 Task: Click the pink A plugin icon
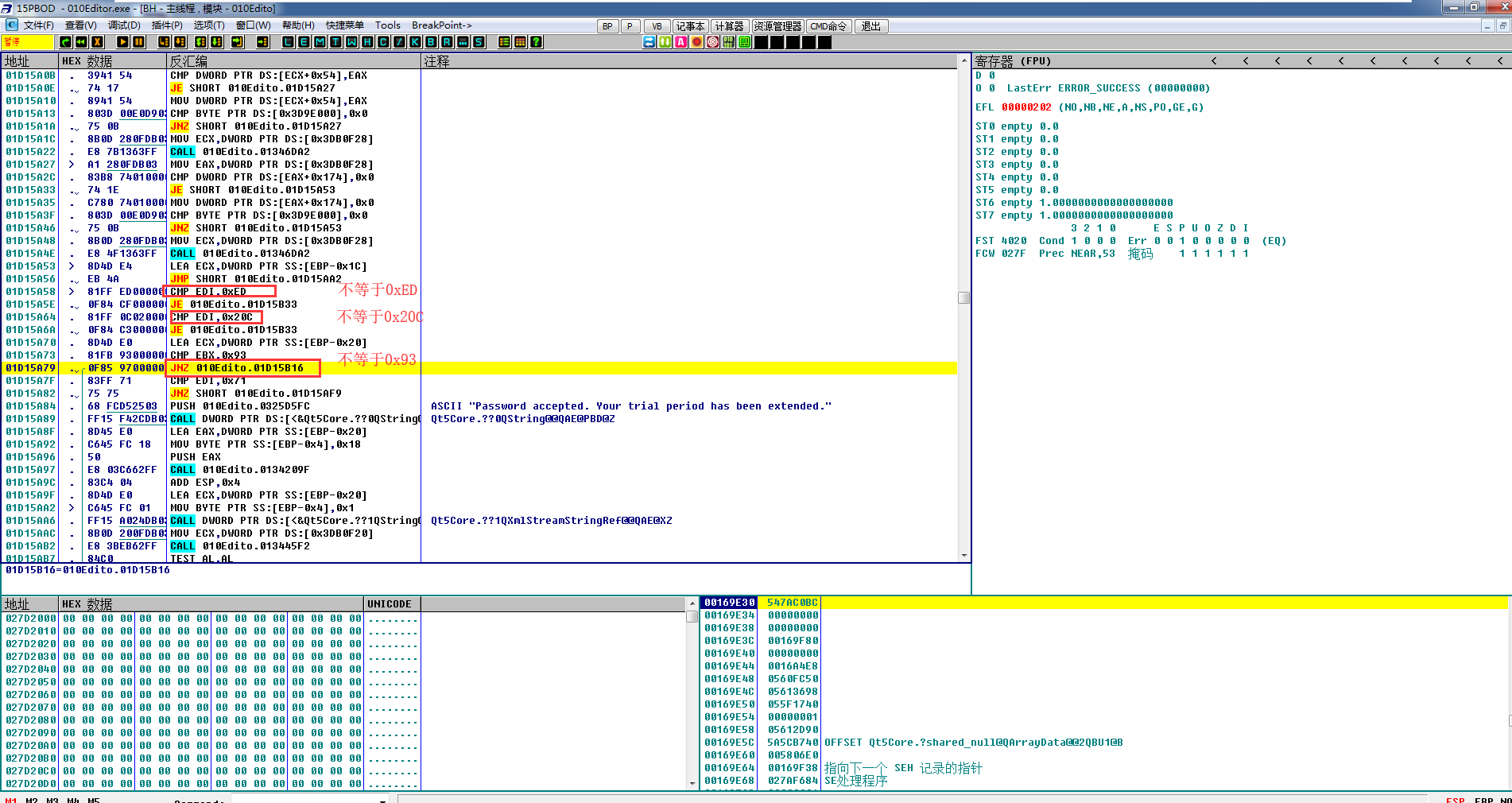(x=681, y=42)
